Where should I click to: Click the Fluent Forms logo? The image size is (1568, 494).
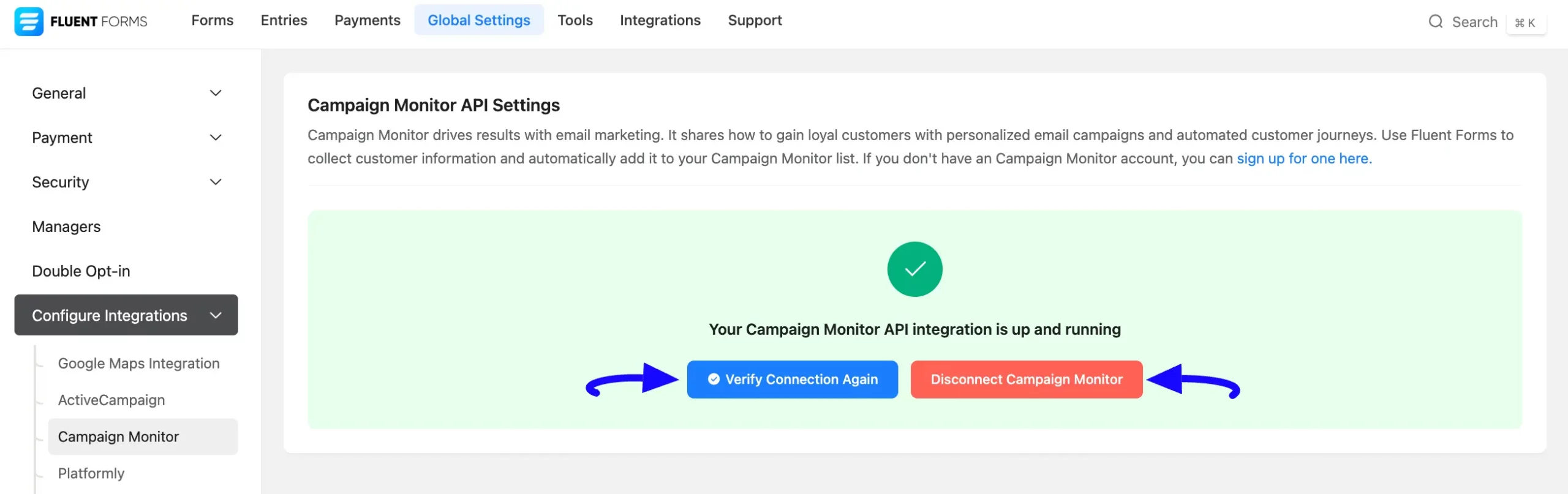81,21
